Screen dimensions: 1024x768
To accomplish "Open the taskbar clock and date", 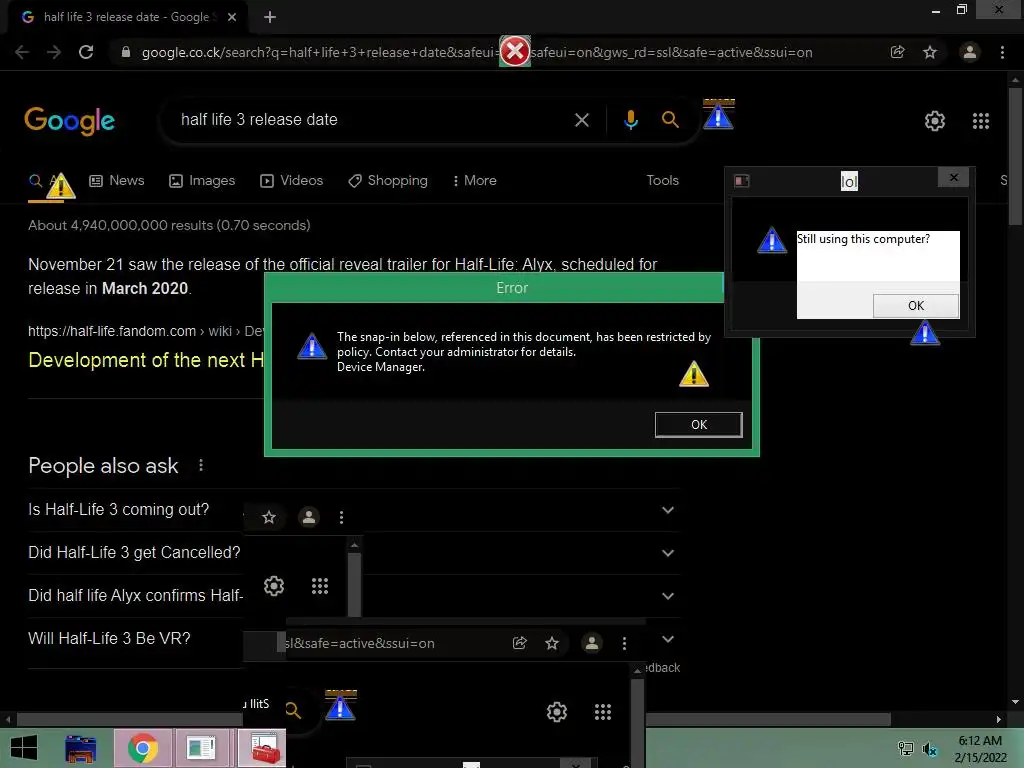I will coord(980,749).
